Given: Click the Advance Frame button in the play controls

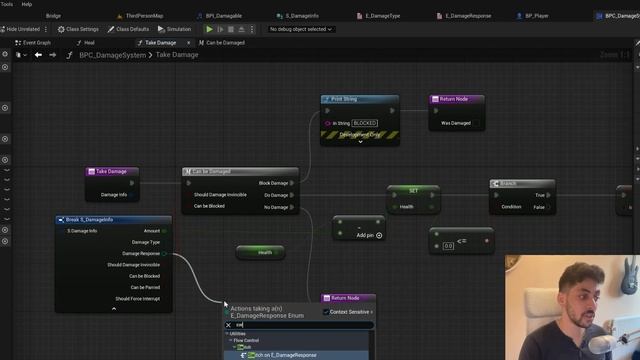Looking at the screenshot, I should 220,29.
